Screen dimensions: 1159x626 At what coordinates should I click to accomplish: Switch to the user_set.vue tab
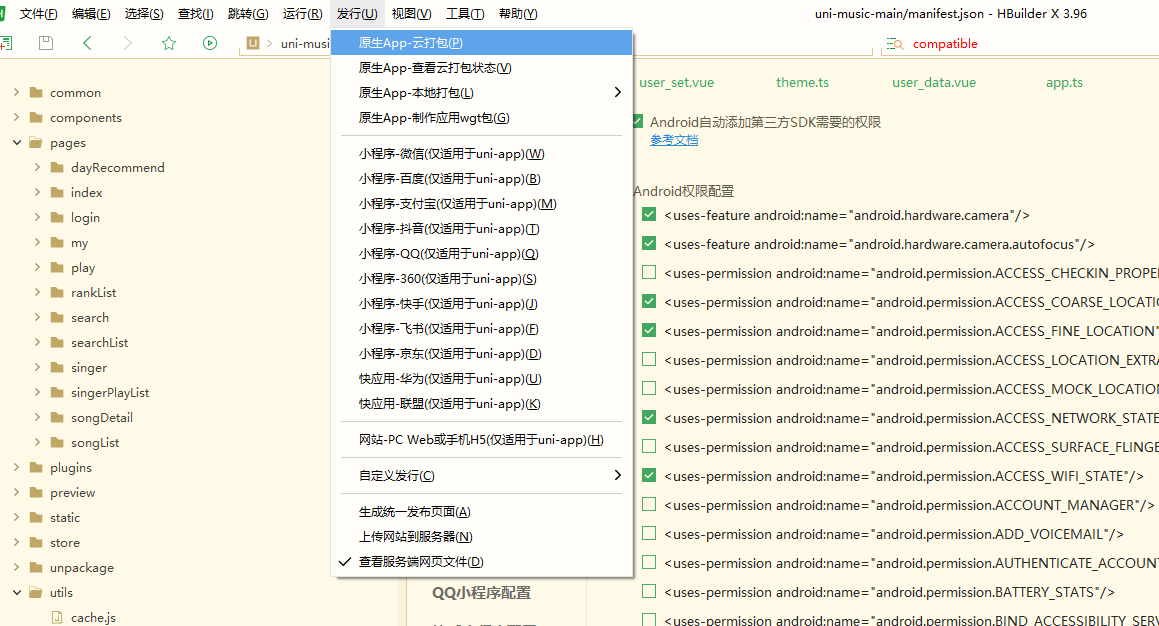click(676, 83)
